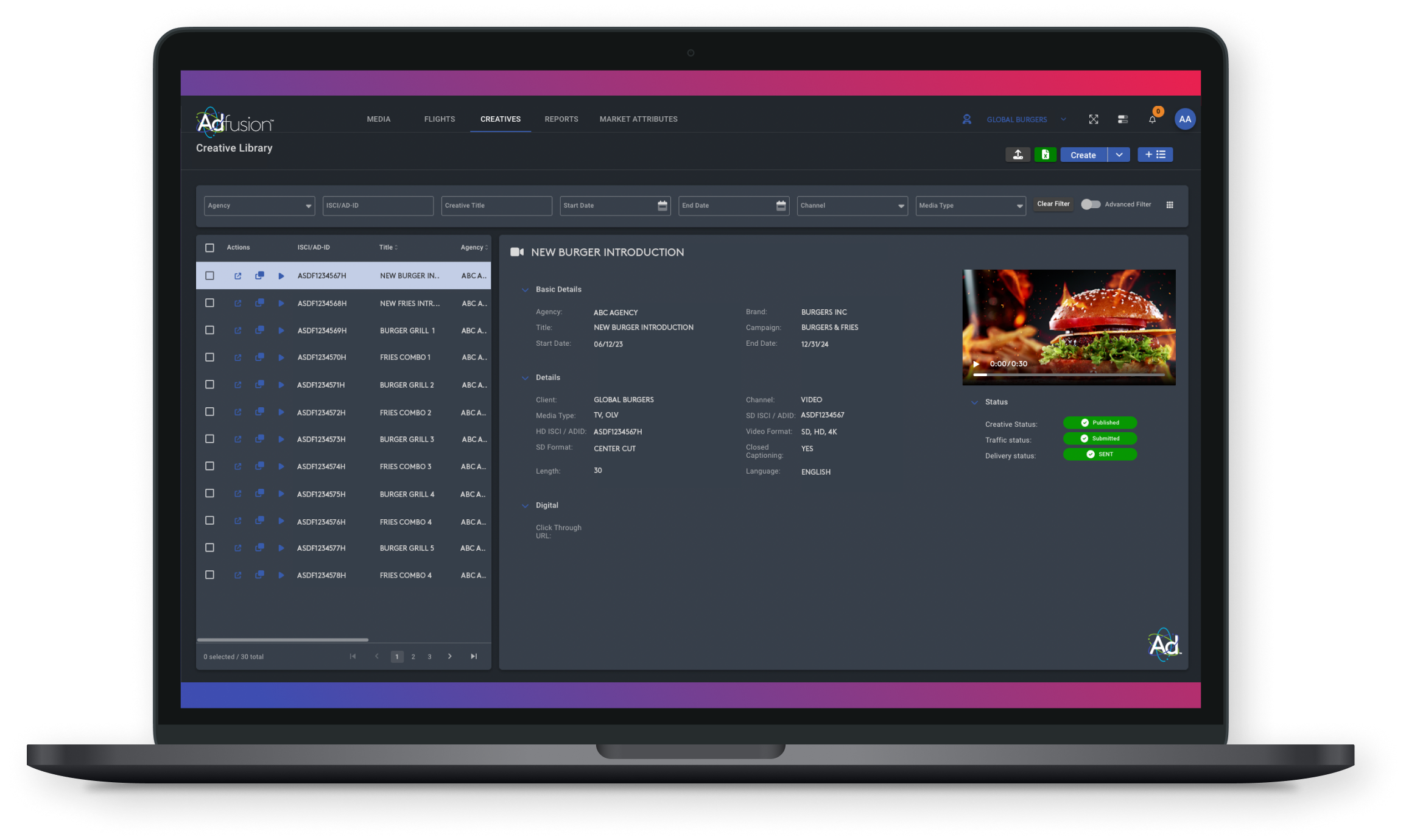1406x840 pixels.
Task: Open the Agency filter dropdown
Action: coord(259,206)
